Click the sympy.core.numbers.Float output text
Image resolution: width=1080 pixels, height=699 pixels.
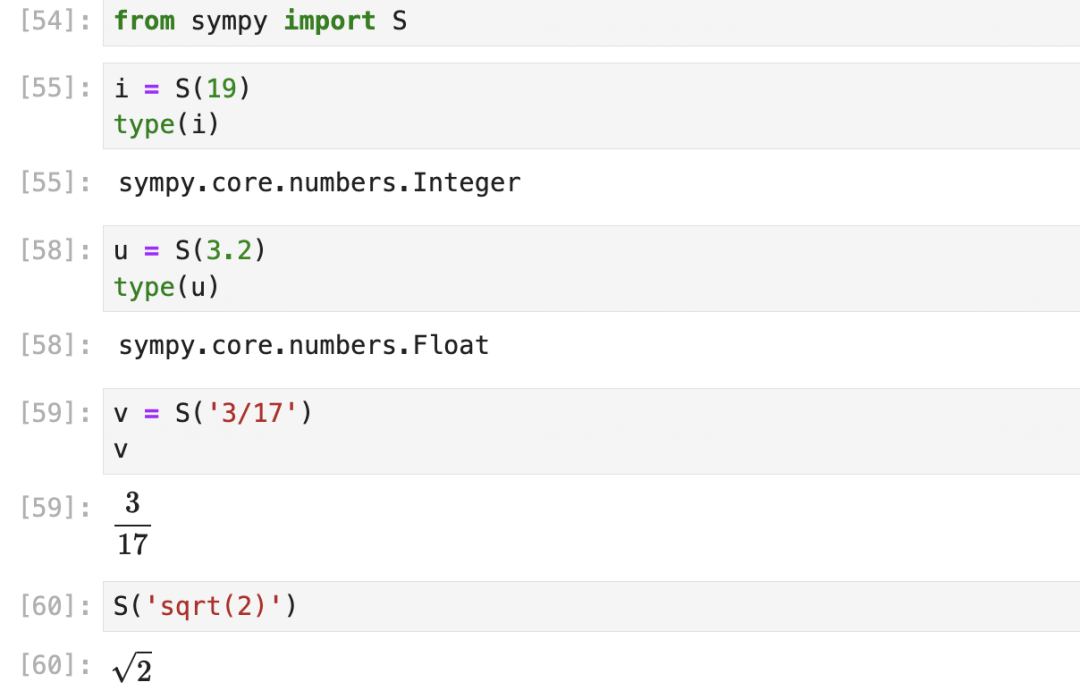(303, 346)
